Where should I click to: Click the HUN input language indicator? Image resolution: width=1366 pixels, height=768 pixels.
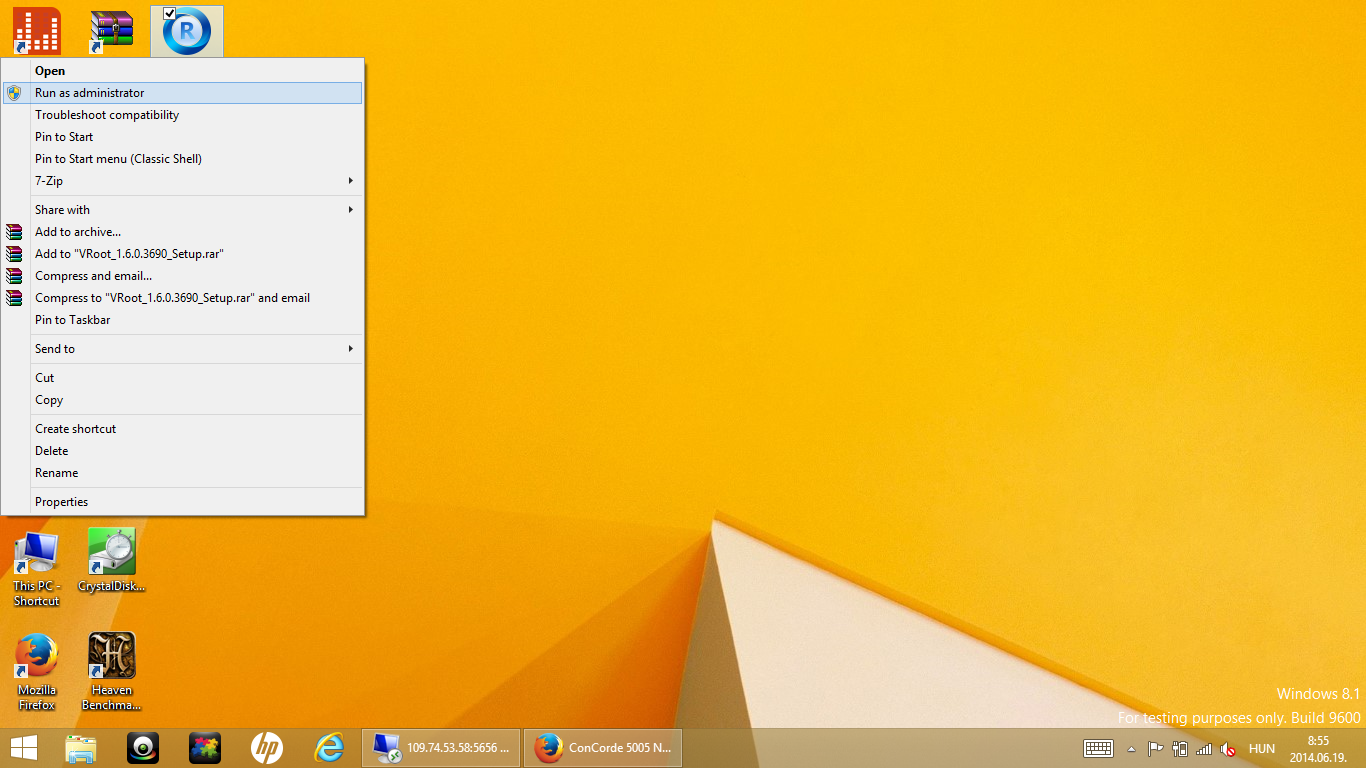pos(1262,749)
